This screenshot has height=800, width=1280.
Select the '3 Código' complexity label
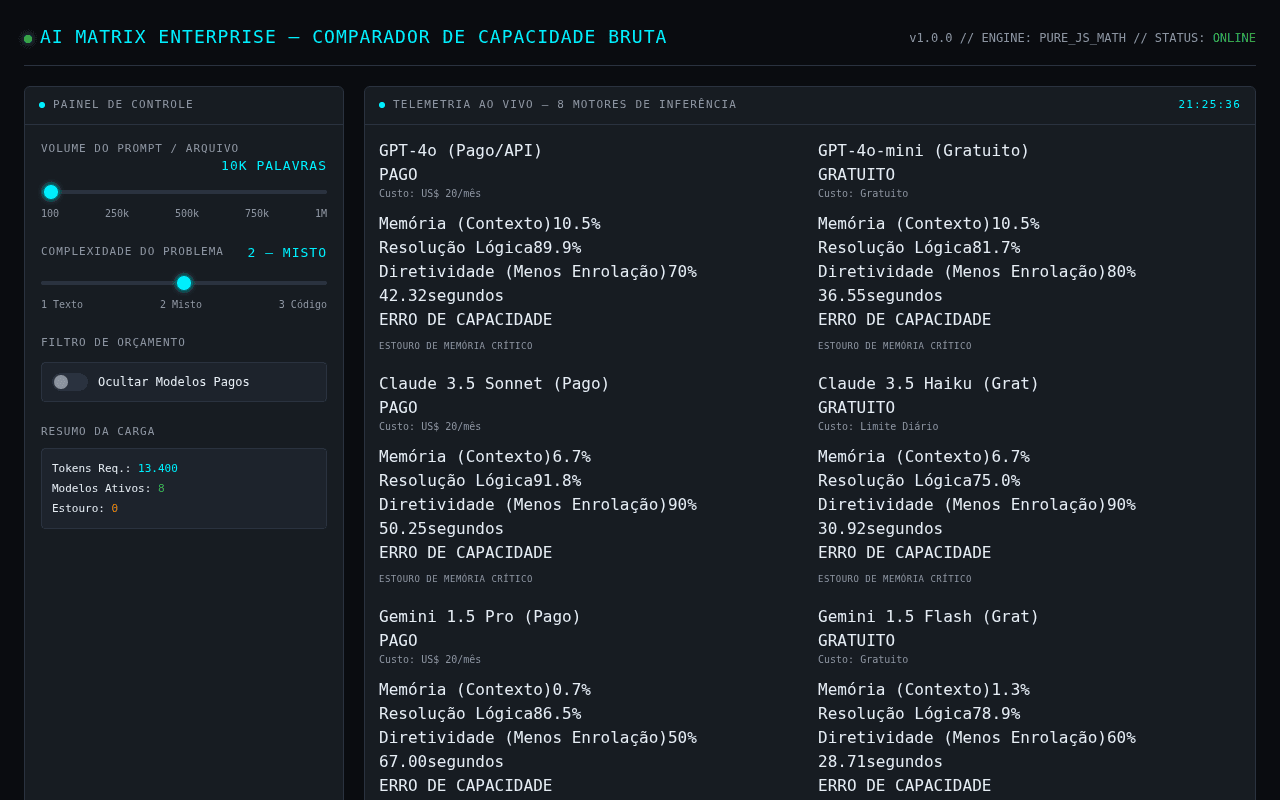point(303,304)
